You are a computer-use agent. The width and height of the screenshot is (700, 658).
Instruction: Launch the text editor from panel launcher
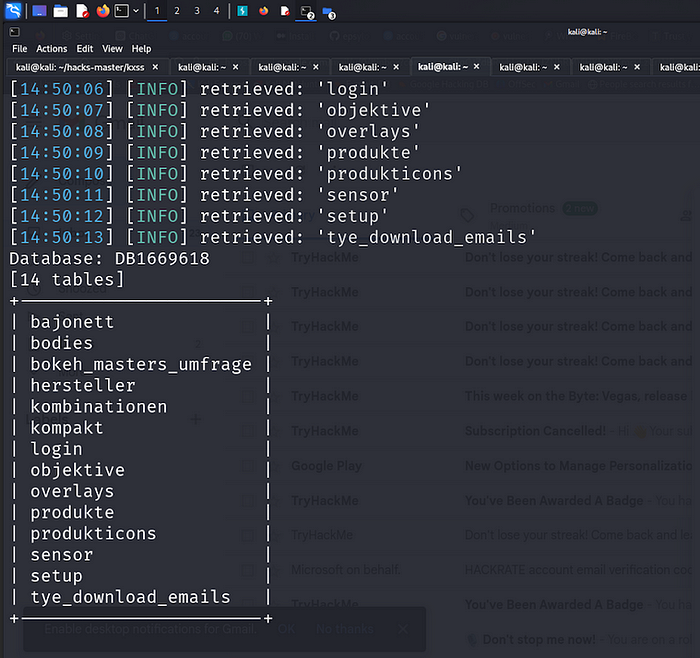[82, 11]
